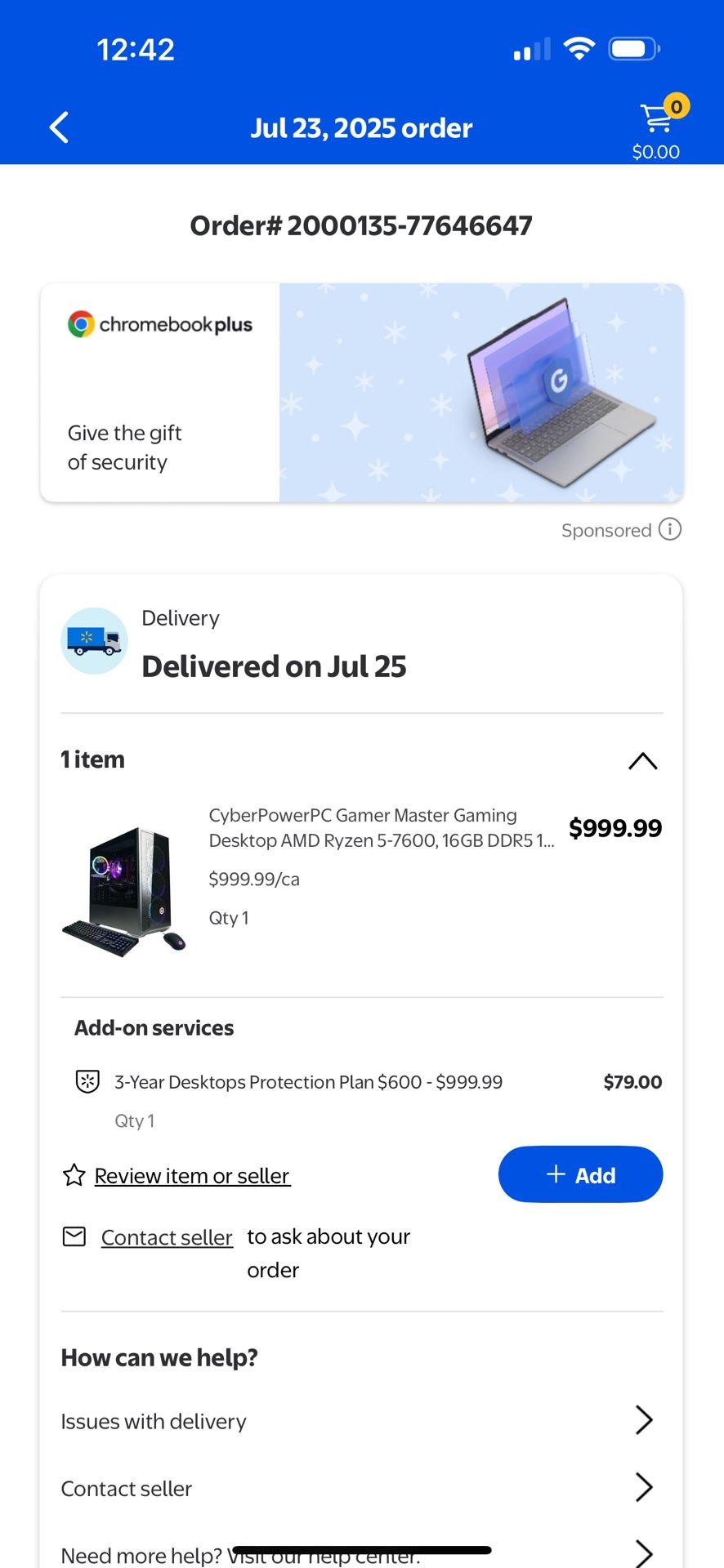The image size is (724, 1568).
Task: Open the shopping cart icon
Action: [656, 119]
